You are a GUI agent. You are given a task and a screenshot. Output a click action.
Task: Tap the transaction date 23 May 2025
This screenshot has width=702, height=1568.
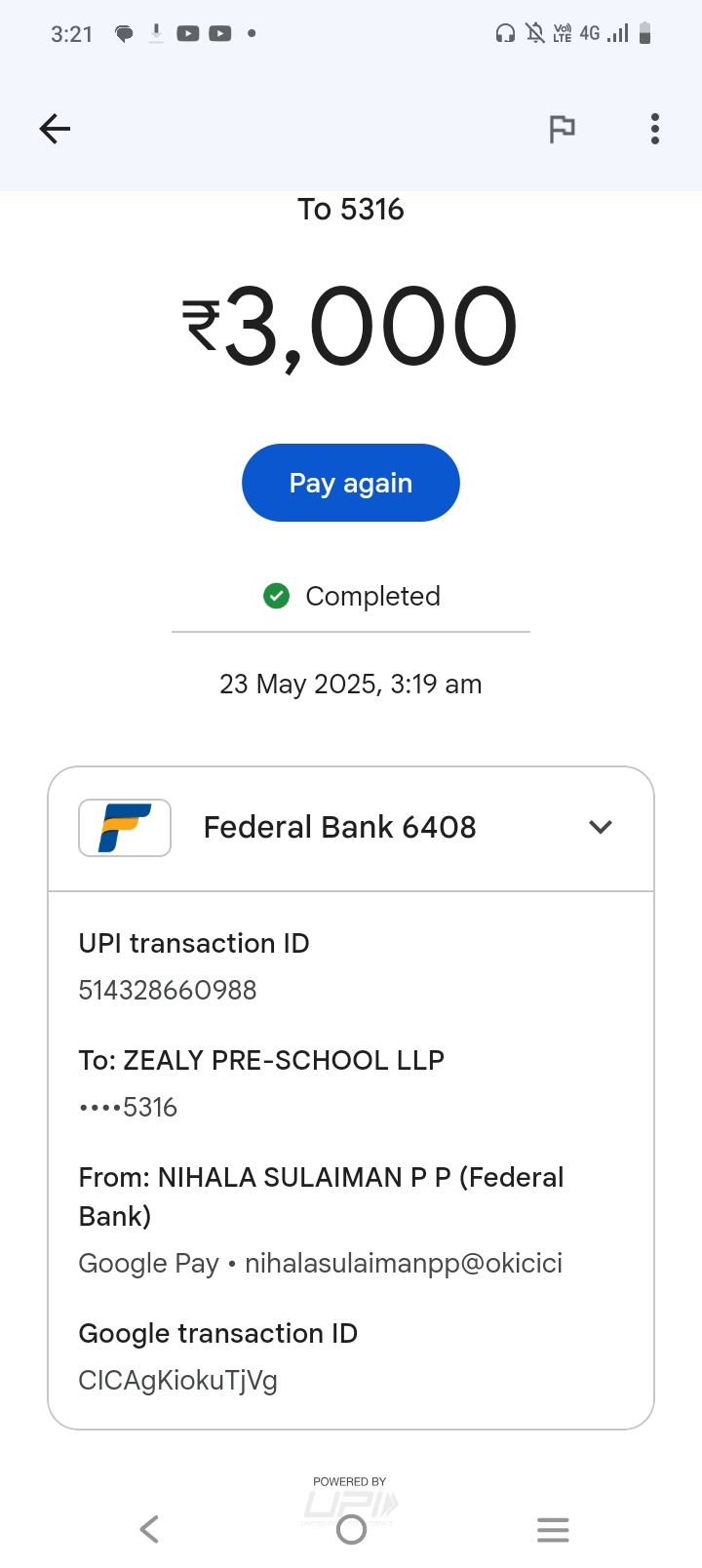click(x=351, y=685)
